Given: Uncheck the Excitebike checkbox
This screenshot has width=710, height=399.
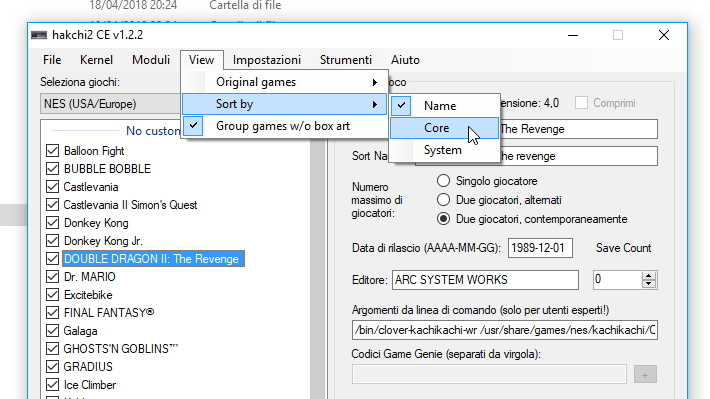Looking at the screenshot, I should [53, 295].
